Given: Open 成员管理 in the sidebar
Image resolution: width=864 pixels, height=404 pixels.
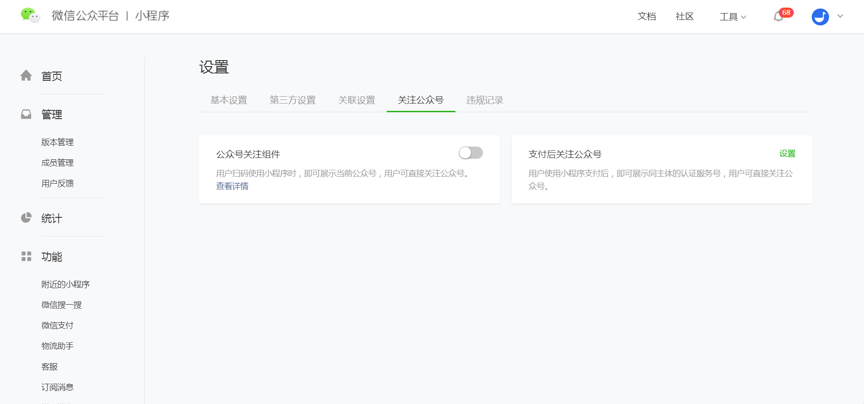Looking at the screenshot, I should point(57,163).
